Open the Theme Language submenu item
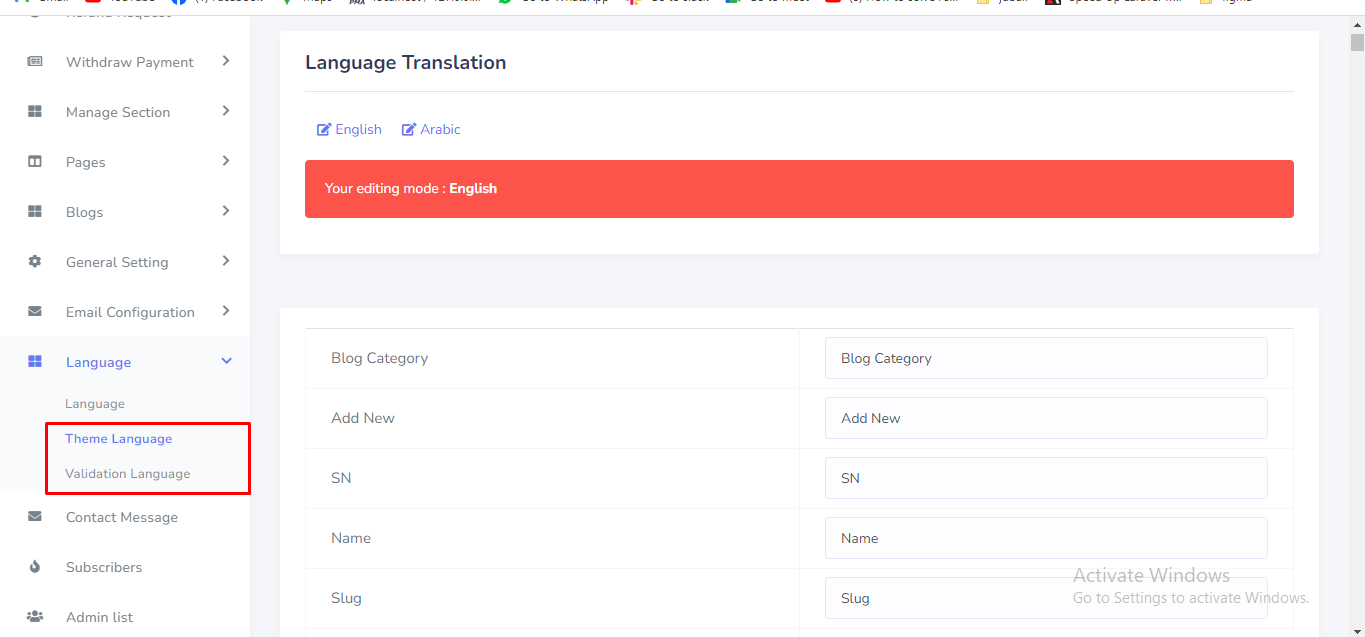This screenshot has height=637, width=1365. click(x=118, y=439)
